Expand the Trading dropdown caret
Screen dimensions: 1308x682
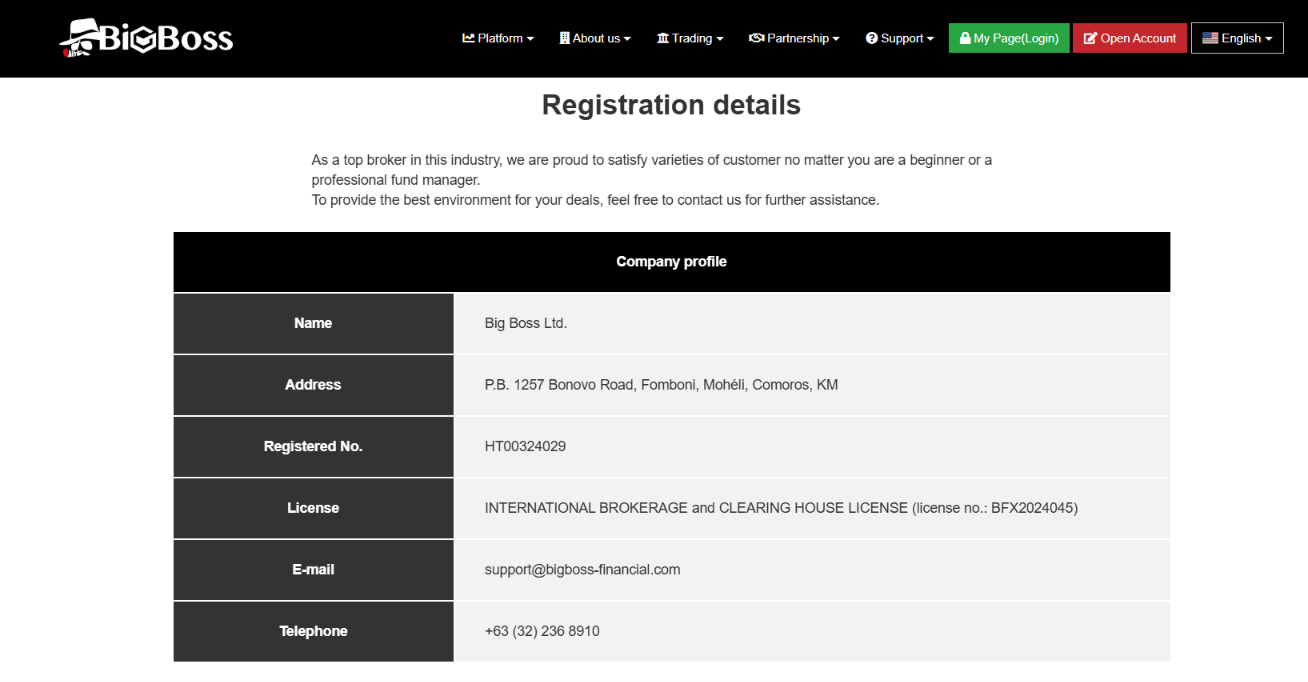[719, 39]
